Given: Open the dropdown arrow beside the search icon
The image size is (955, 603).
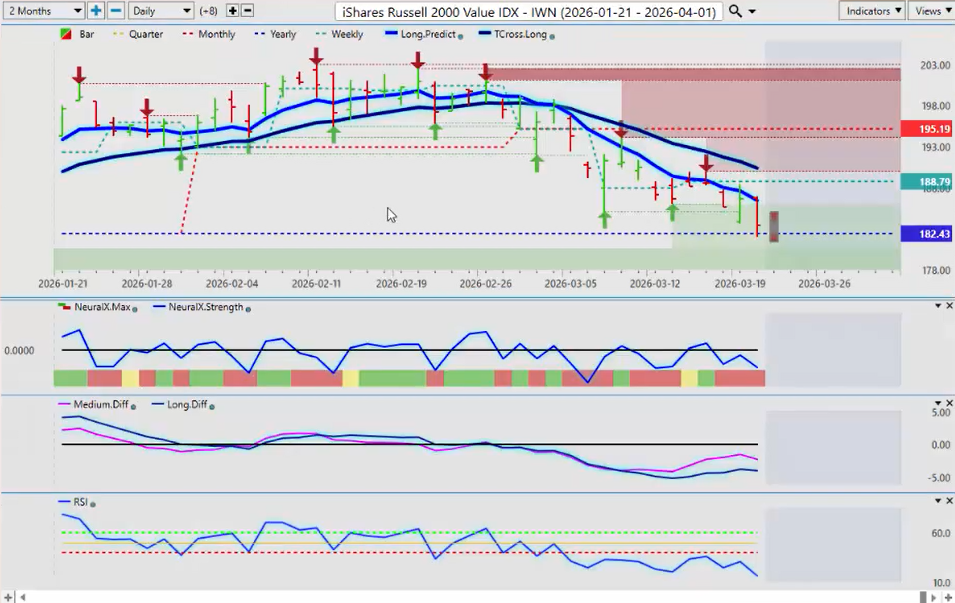Looking at the screenshot, I should [752, 12].
